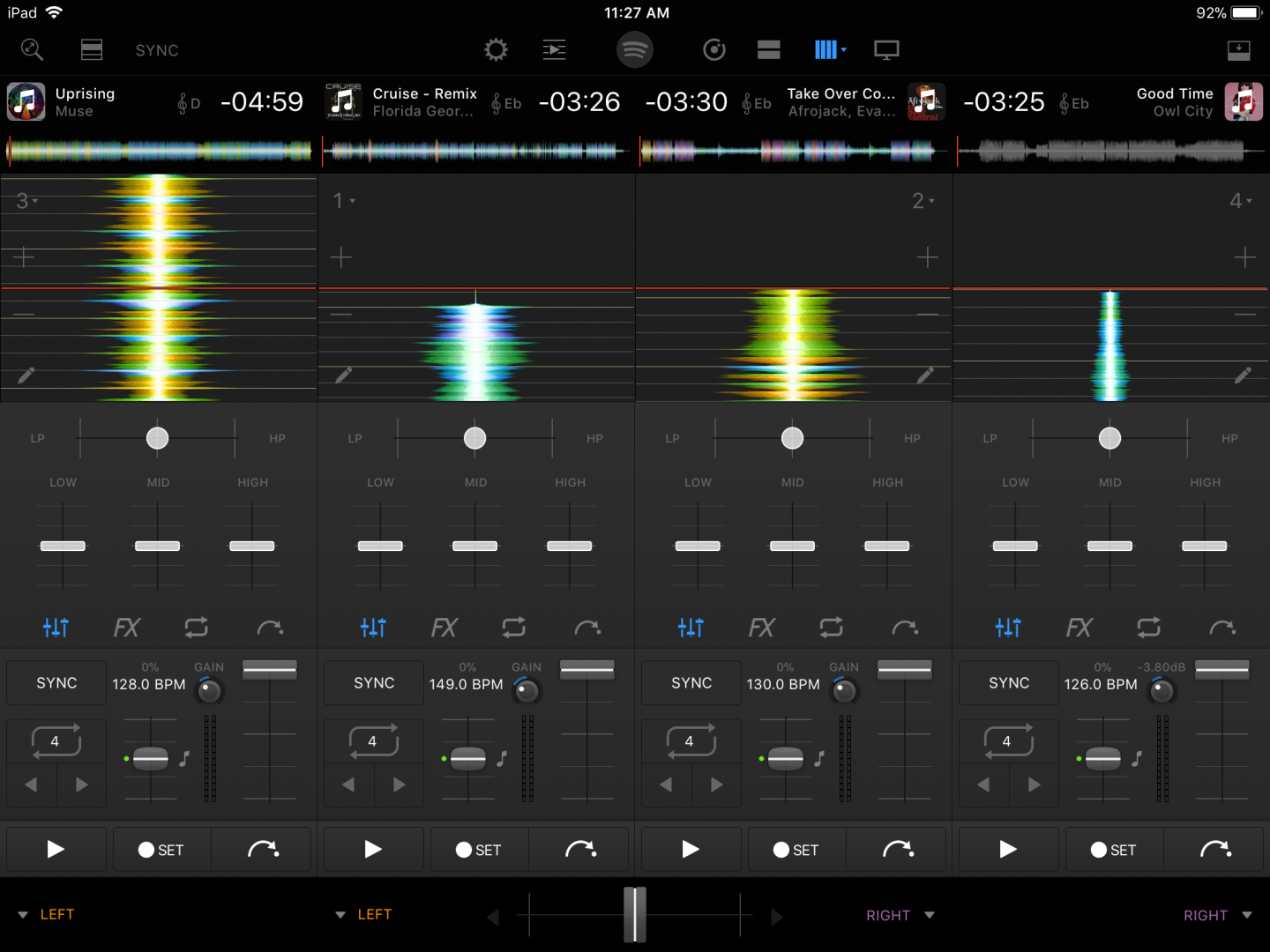Viewport: 1270px width, 952px height.
Task: Halve loop length on Uprising deck
Action: (31, 785)
